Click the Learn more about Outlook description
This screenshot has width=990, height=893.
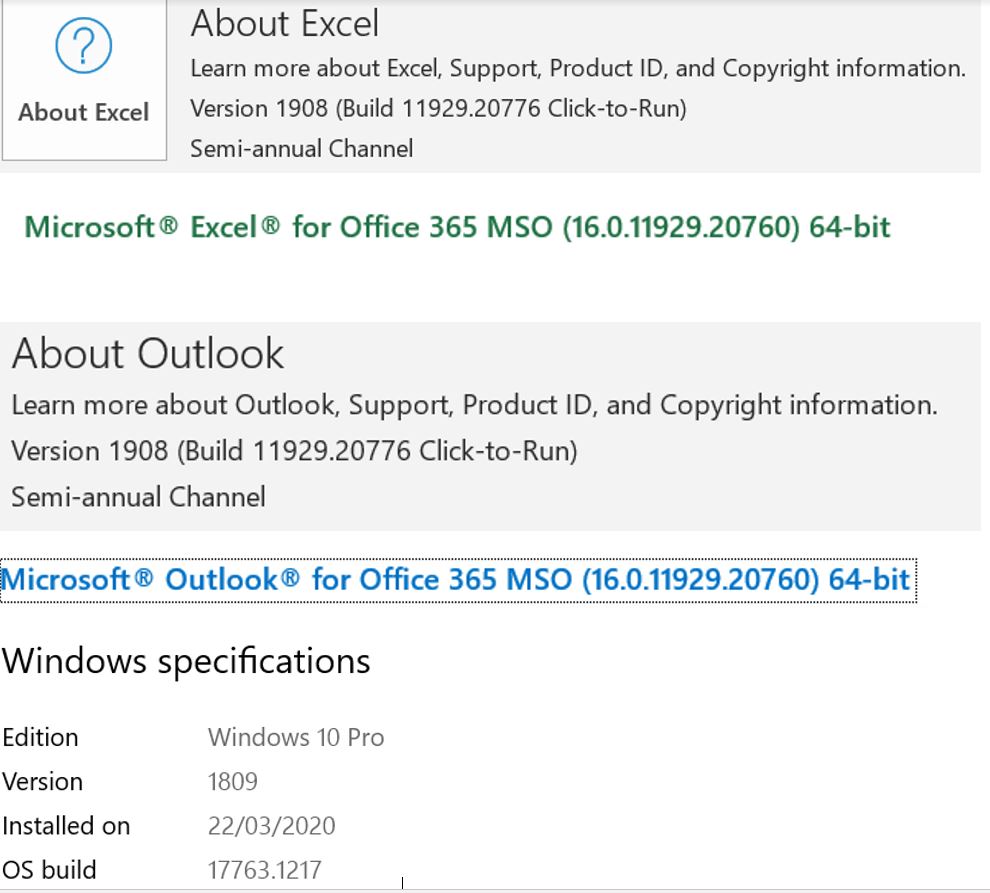pyautogui.click(x=474, y=405)
